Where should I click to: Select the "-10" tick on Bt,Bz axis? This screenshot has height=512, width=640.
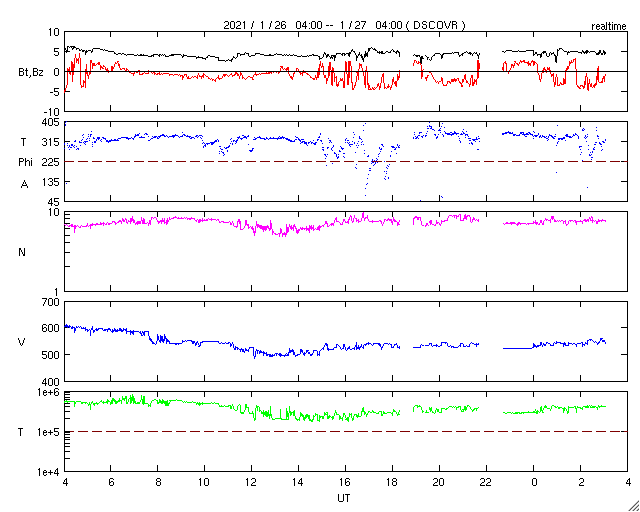pos(52,111)
